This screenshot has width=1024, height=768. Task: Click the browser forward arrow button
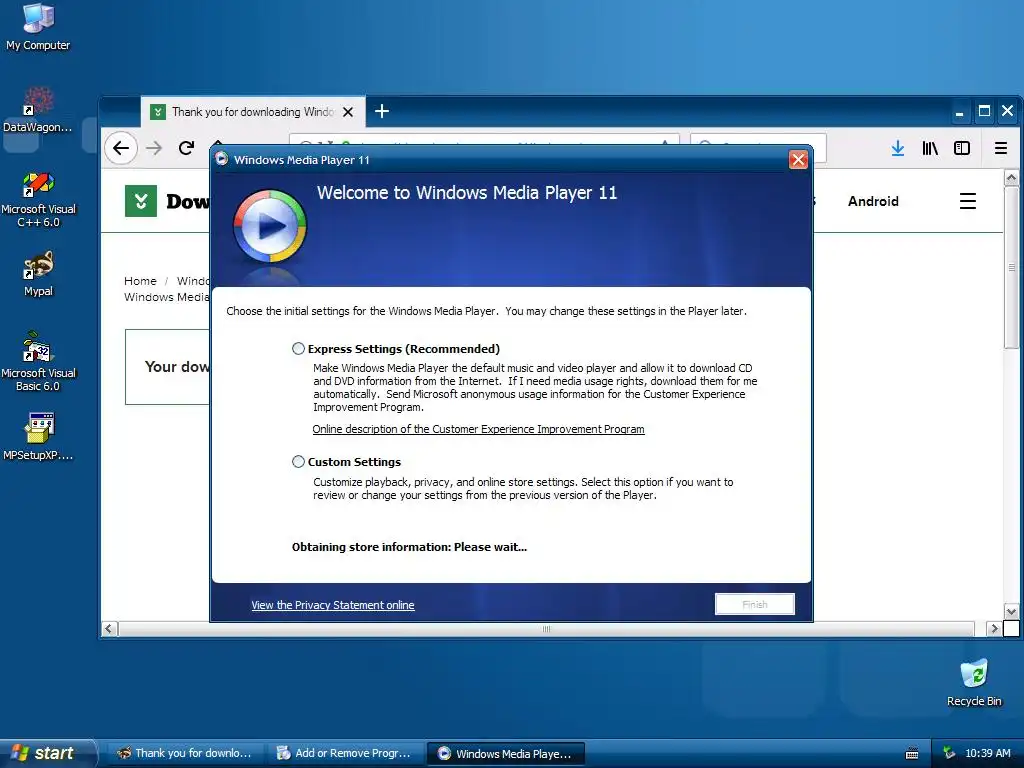[x=154, y=148]
